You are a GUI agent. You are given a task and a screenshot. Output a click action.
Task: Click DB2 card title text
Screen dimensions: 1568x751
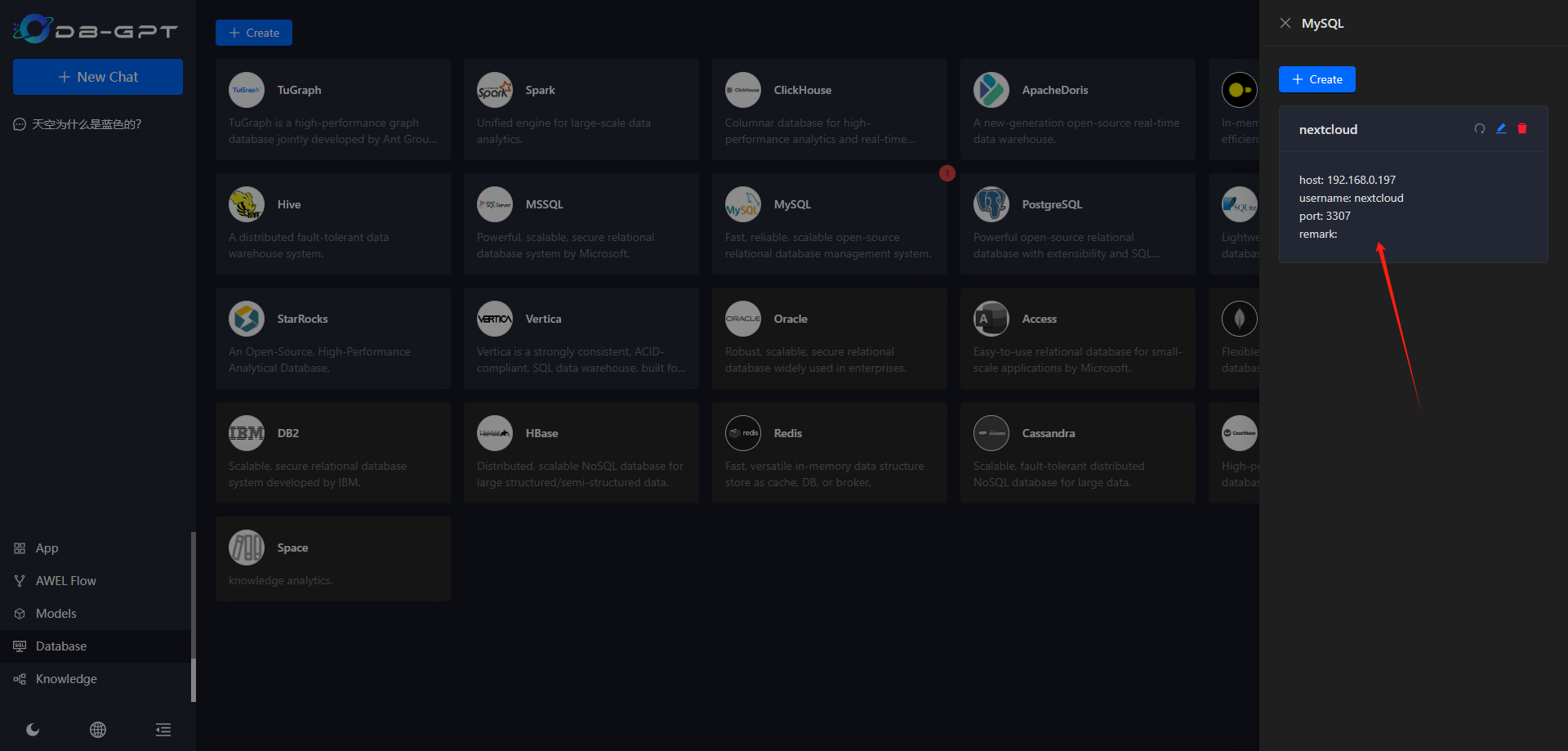point(288,433)
